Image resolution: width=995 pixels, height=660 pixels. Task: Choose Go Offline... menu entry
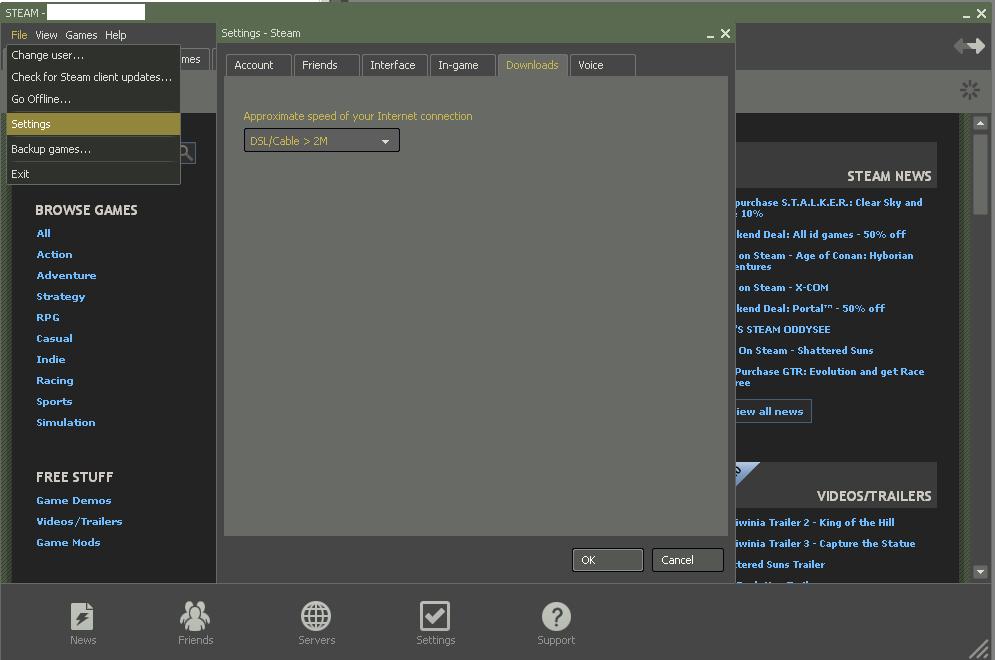coord(93,99)
